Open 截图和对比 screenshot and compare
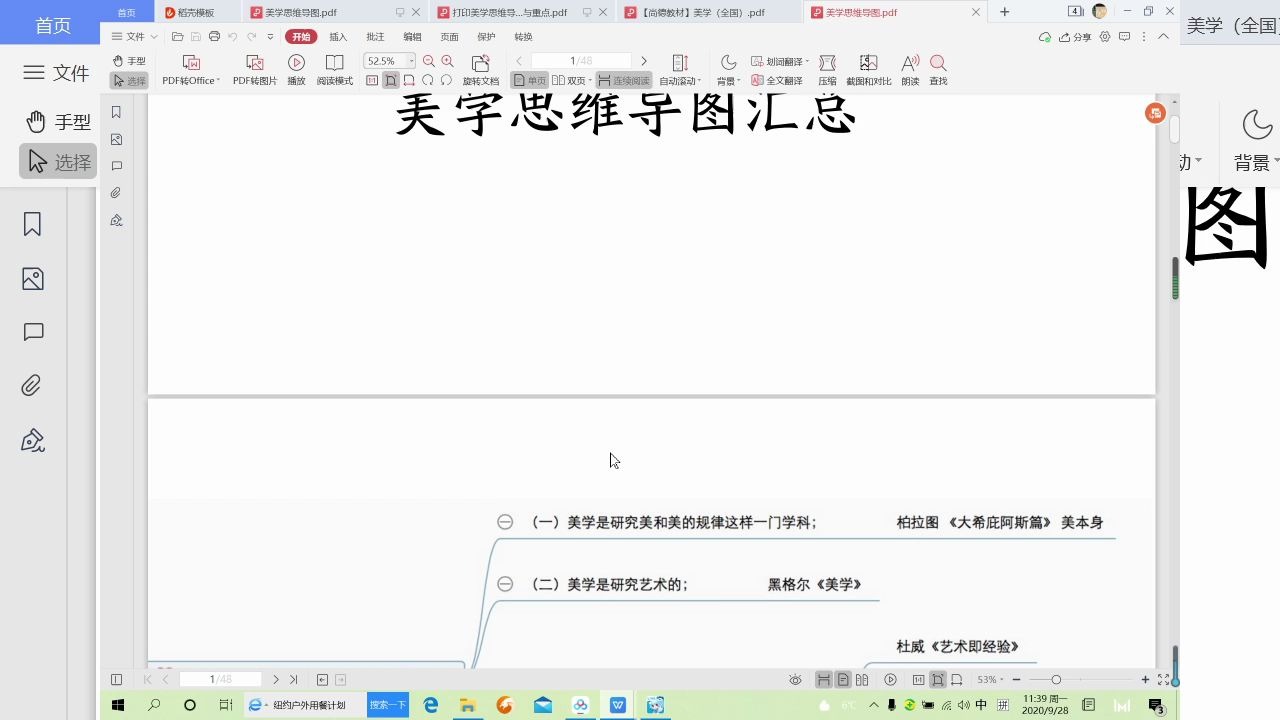1280x720 pixels. (x=868, y=70)
